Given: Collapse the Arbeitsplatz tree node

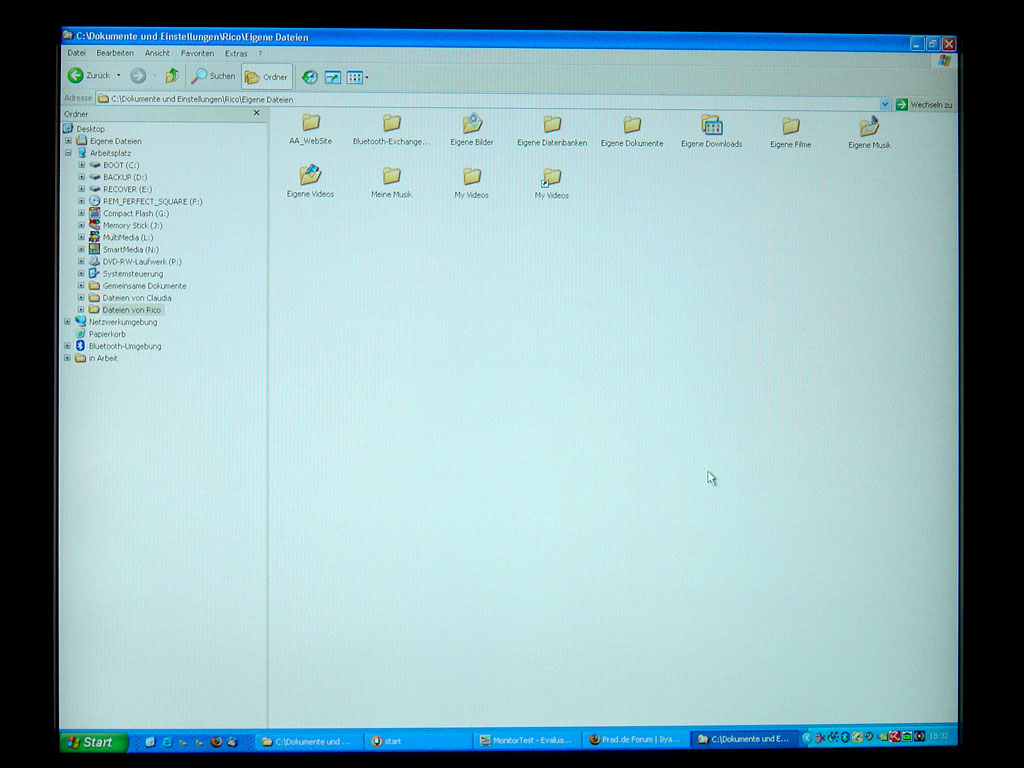Looking at the screenshot, I should [68, 153].
